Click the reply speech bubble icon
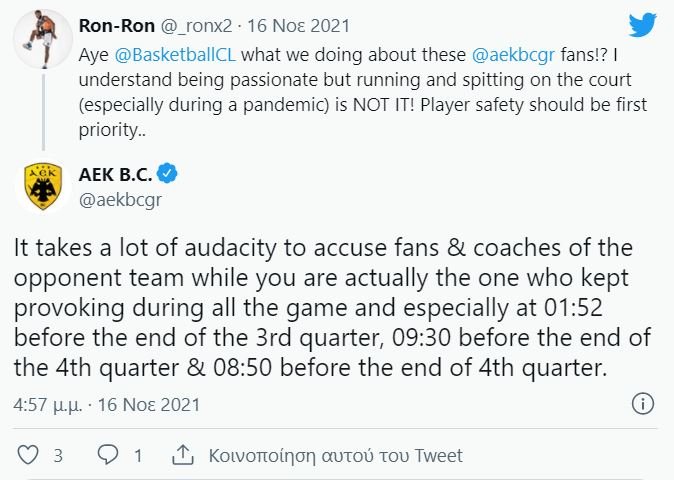This screenshot has width=674, height=480. [x=107, y=455]
